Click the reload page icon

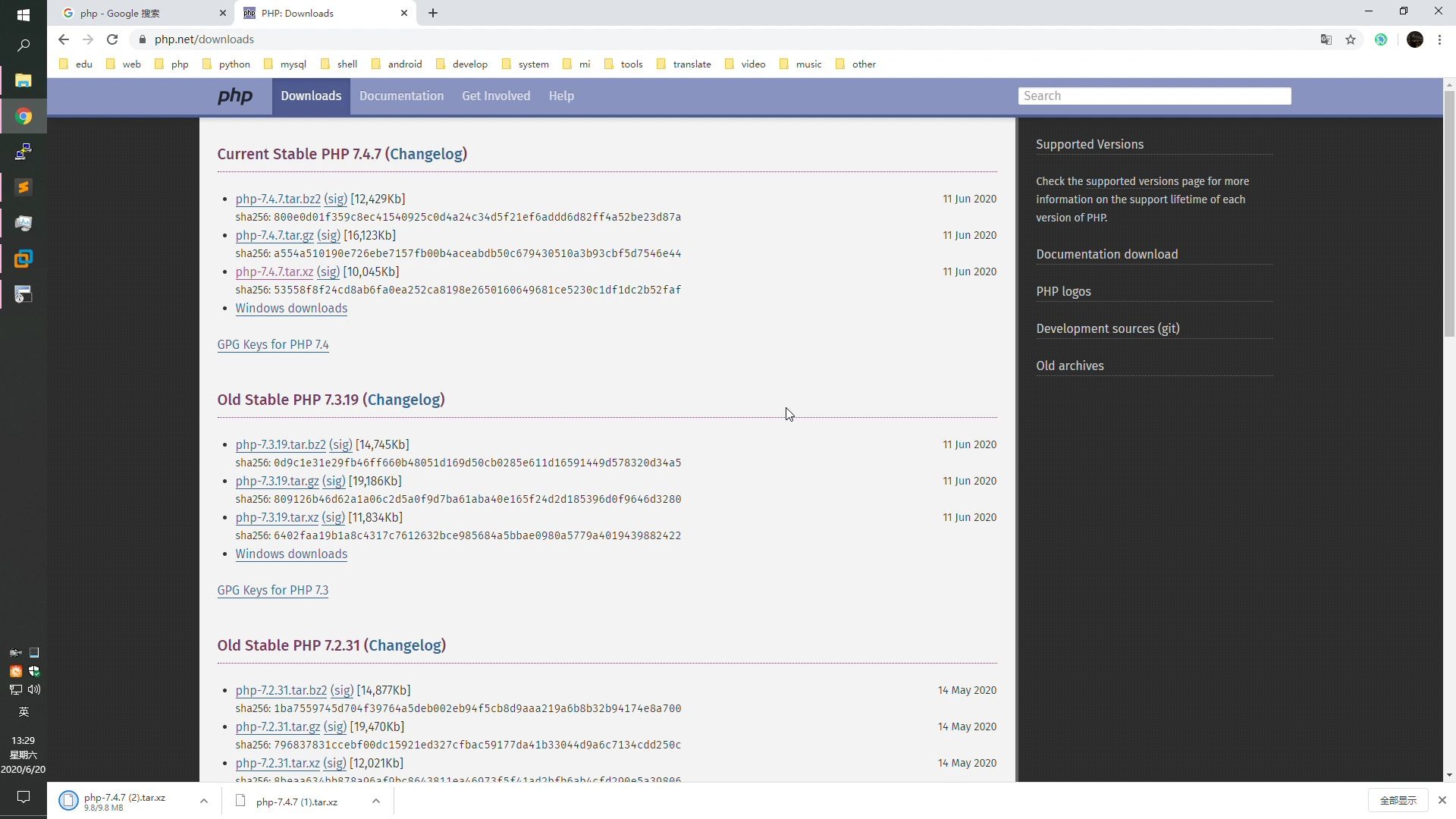[x=112, y=39]
